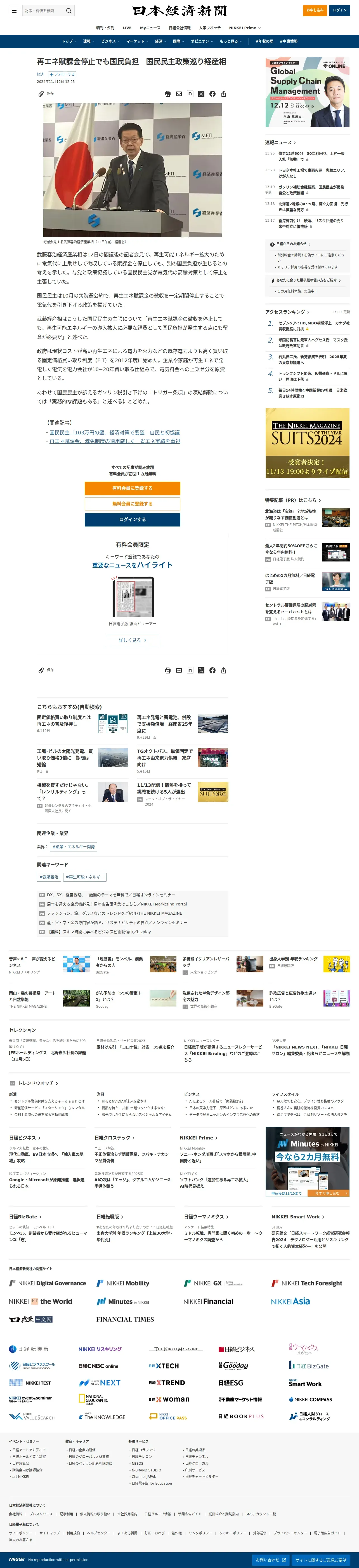Open the 朝刊・夕刊 menu item
This screenshot has width=359, height=1568.
coord(105,28)
